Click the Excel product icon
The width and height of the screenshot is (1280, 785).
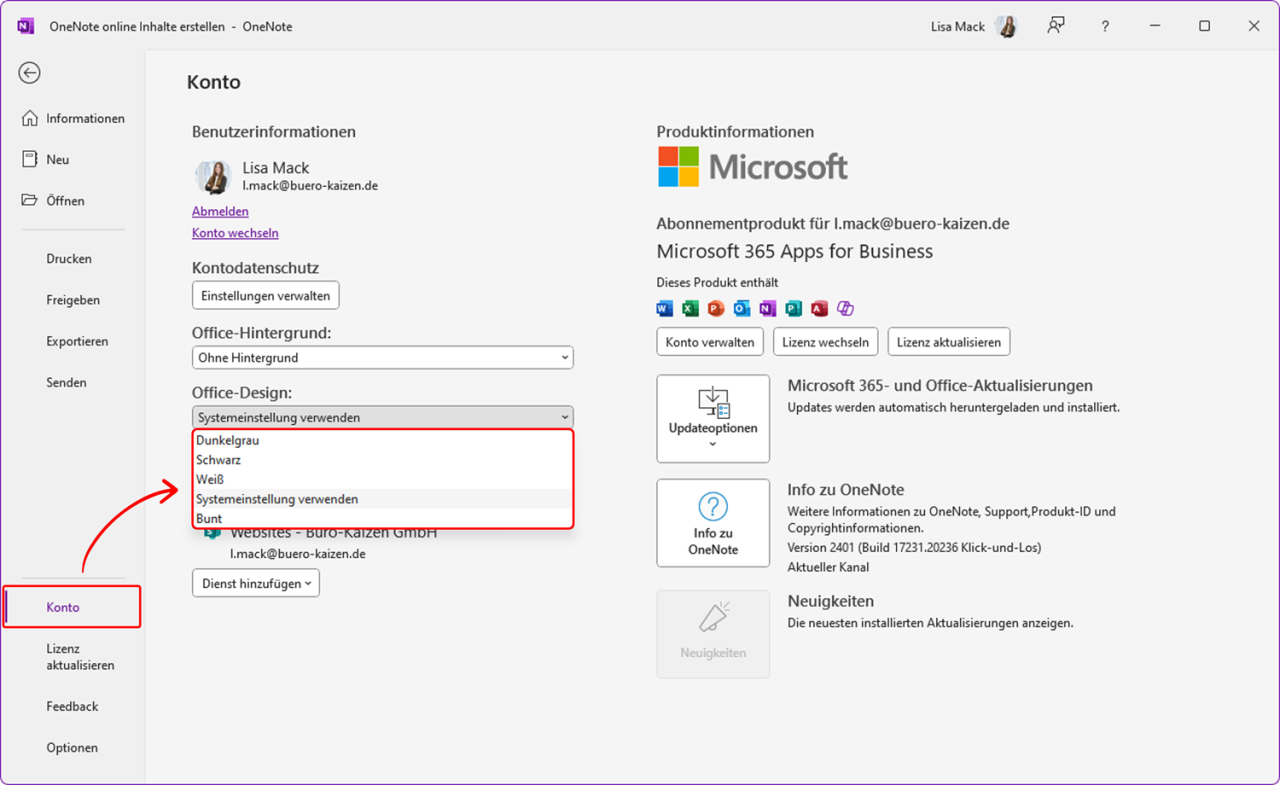pos(691,308)
